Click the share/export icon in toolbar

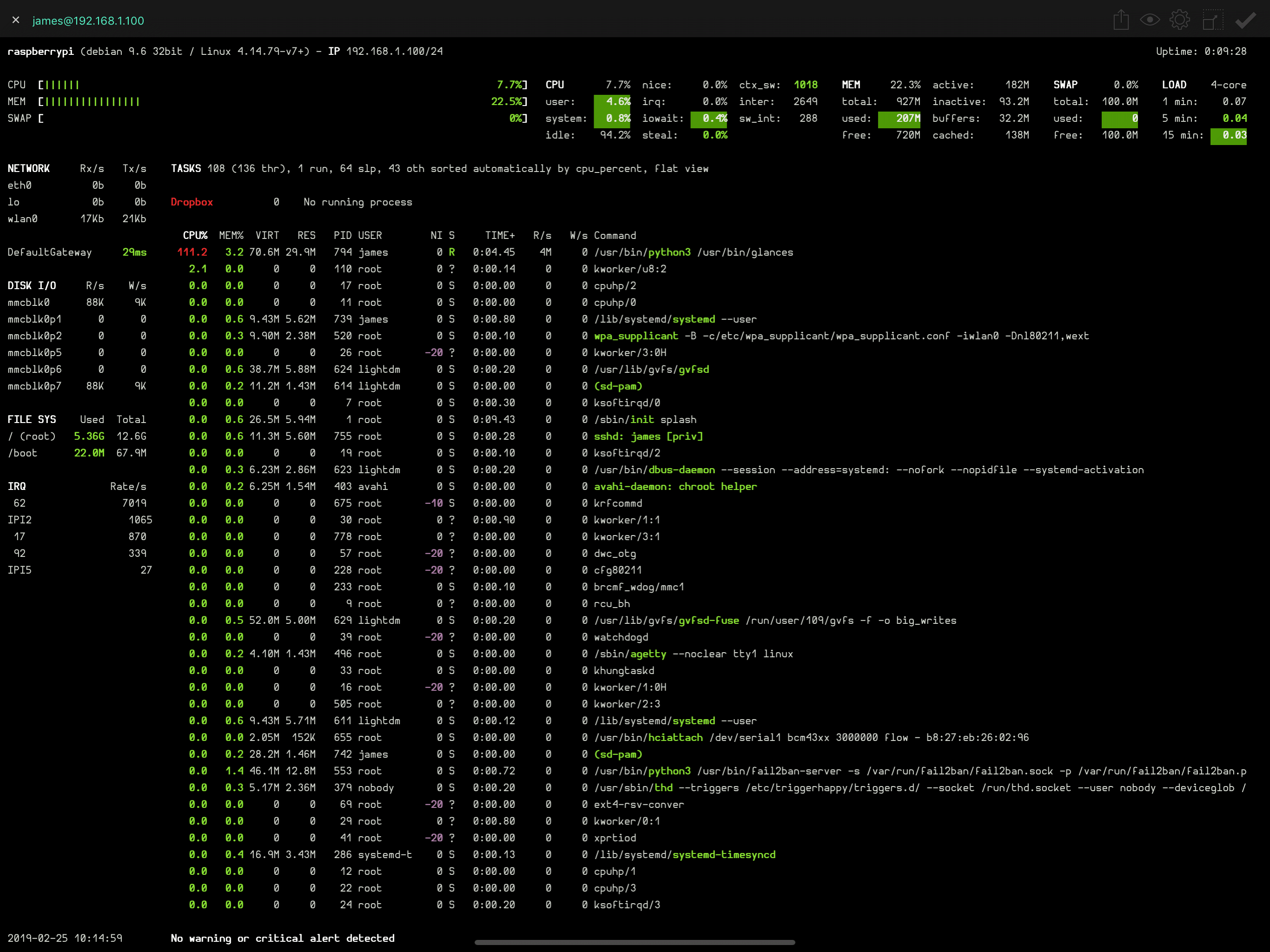(x=1121, y=20)
